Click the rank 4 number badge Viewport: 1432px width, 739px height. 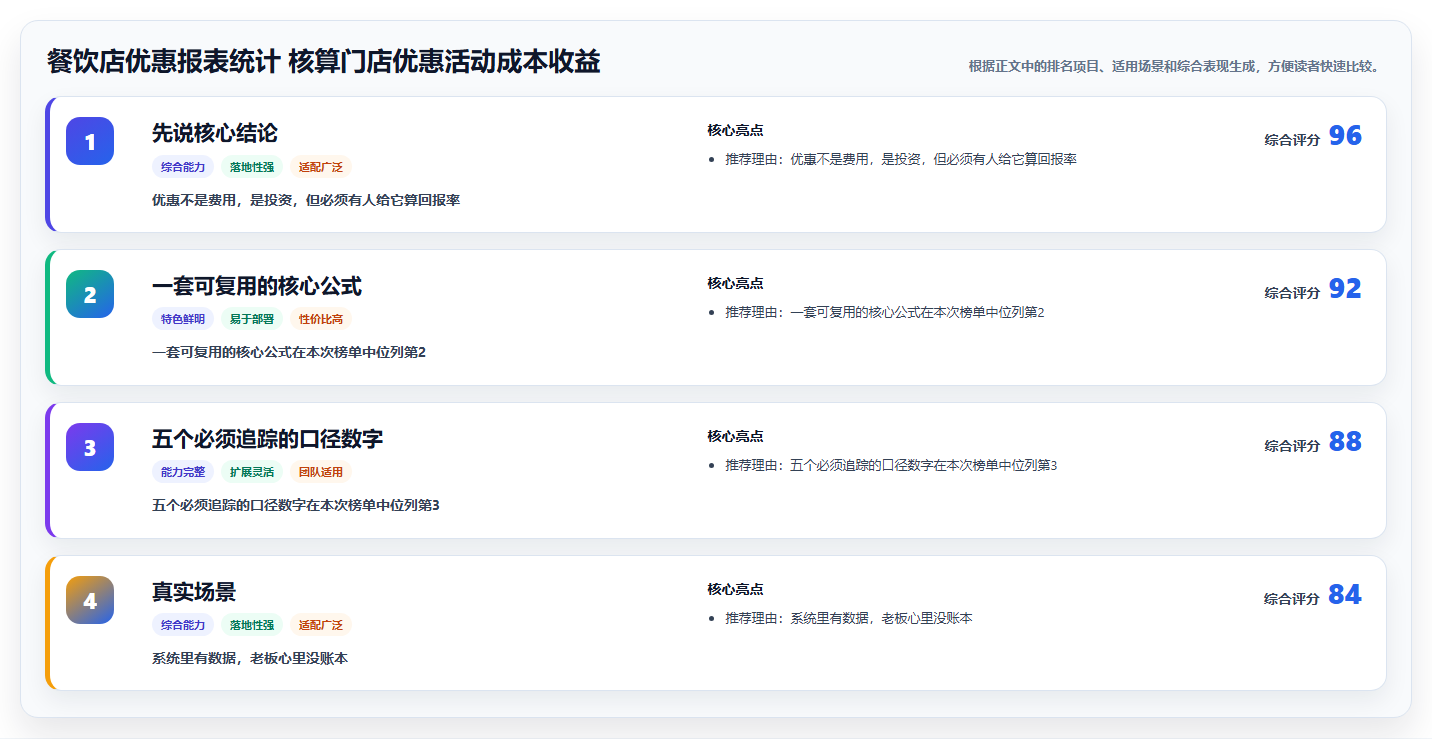click(x=90, y=600)
